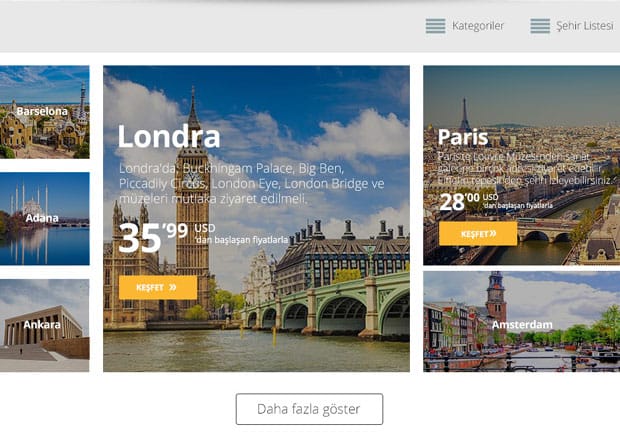Click the Paris heading title
The height and width of the screenshot is (433, 620).
463,137
